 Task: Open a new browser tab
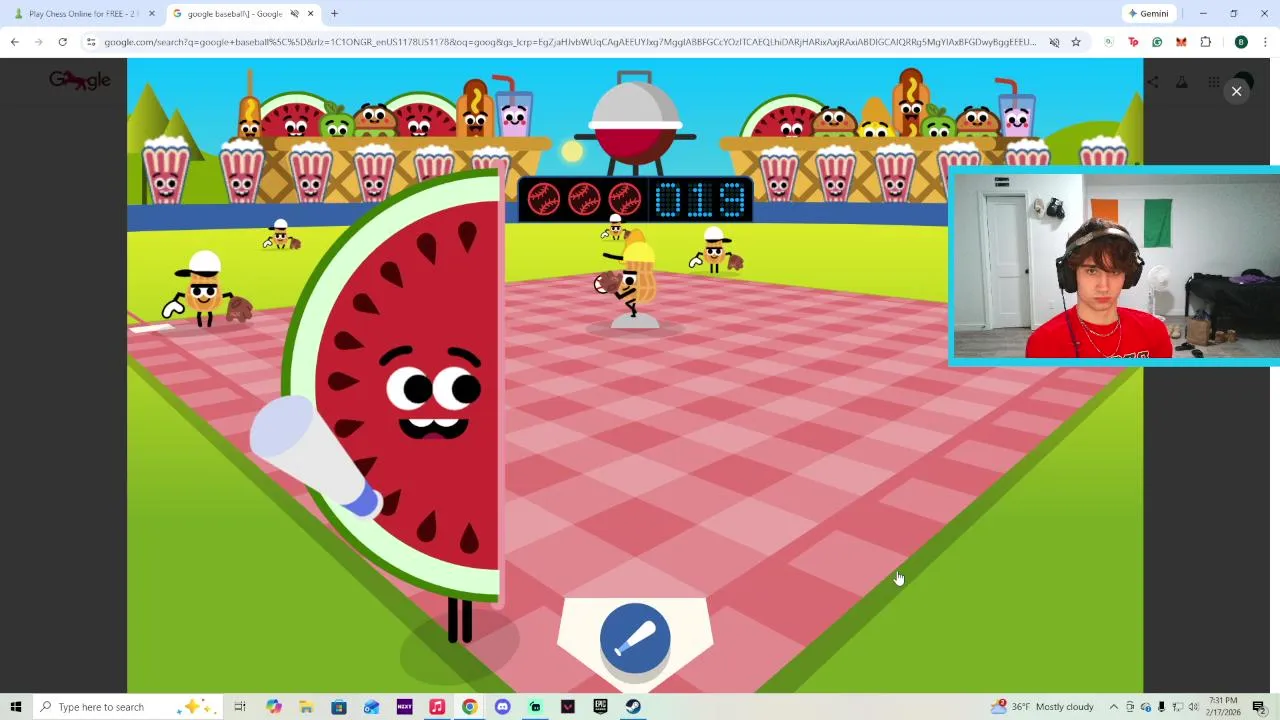click(334, 14)
